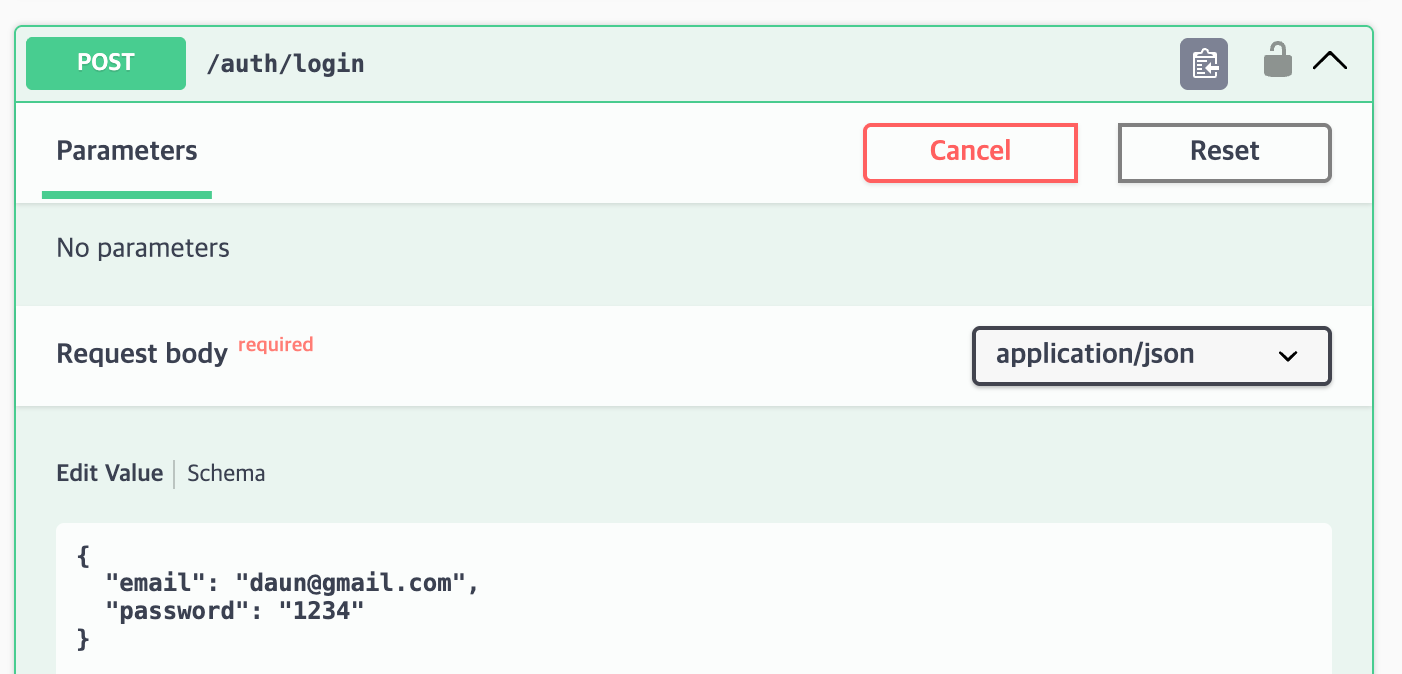This screenshot has width=1402, height=674.
Task: Click the green POST method badge
Action: pos(106,63)
